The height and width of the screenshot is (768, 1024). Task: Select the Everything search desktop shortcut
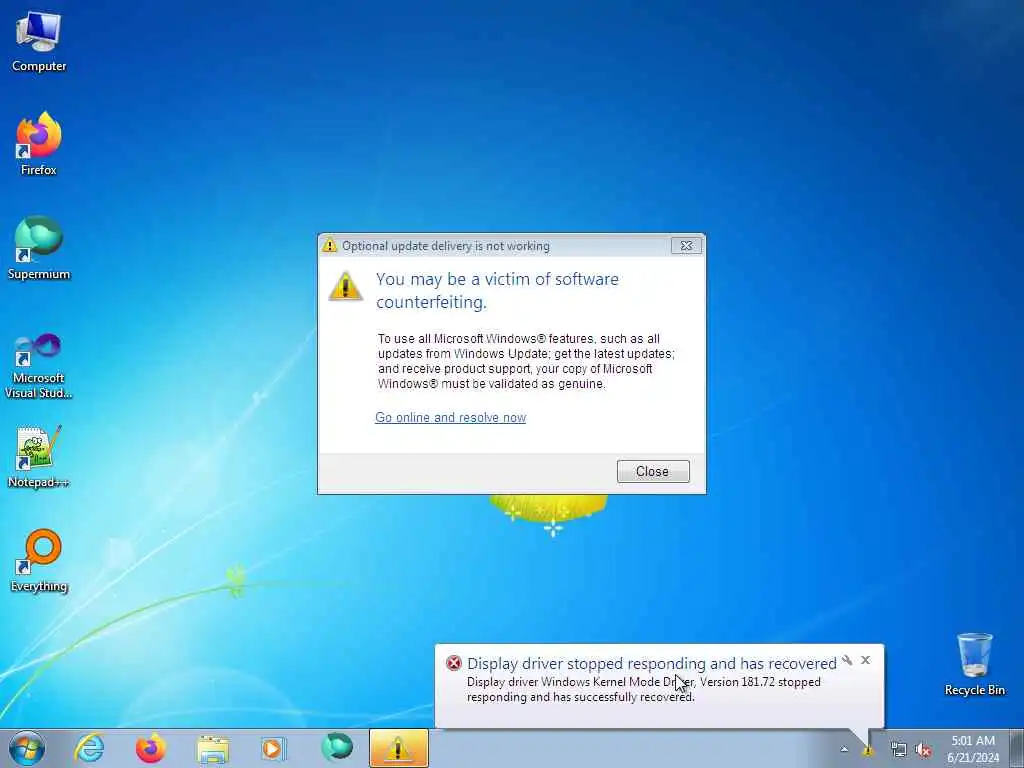[x=39, y=561]
